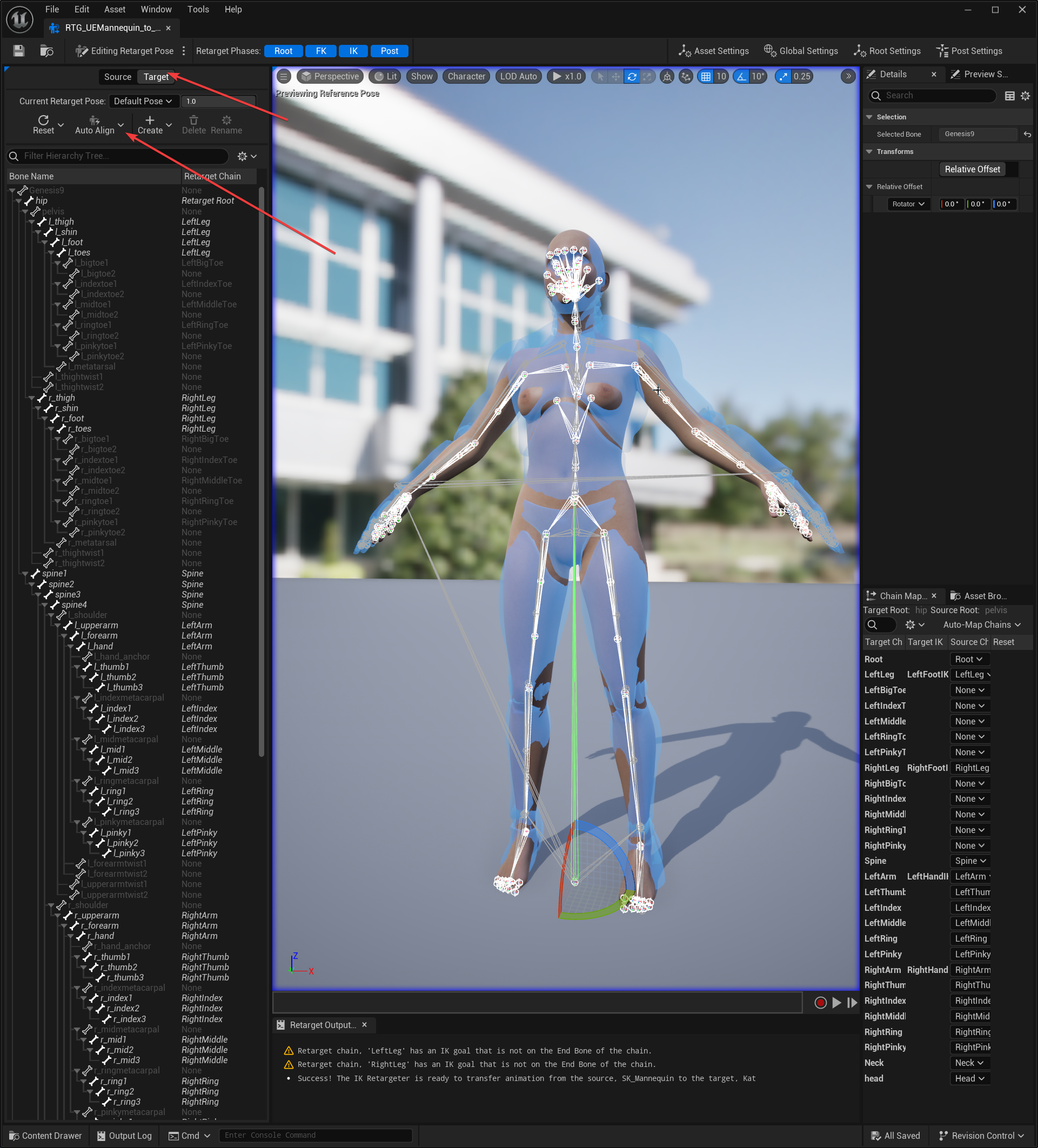Open hierarchy filter settings gear dropdown
This screenshot has height=1148, width=1038.
(x=247, y=156)
